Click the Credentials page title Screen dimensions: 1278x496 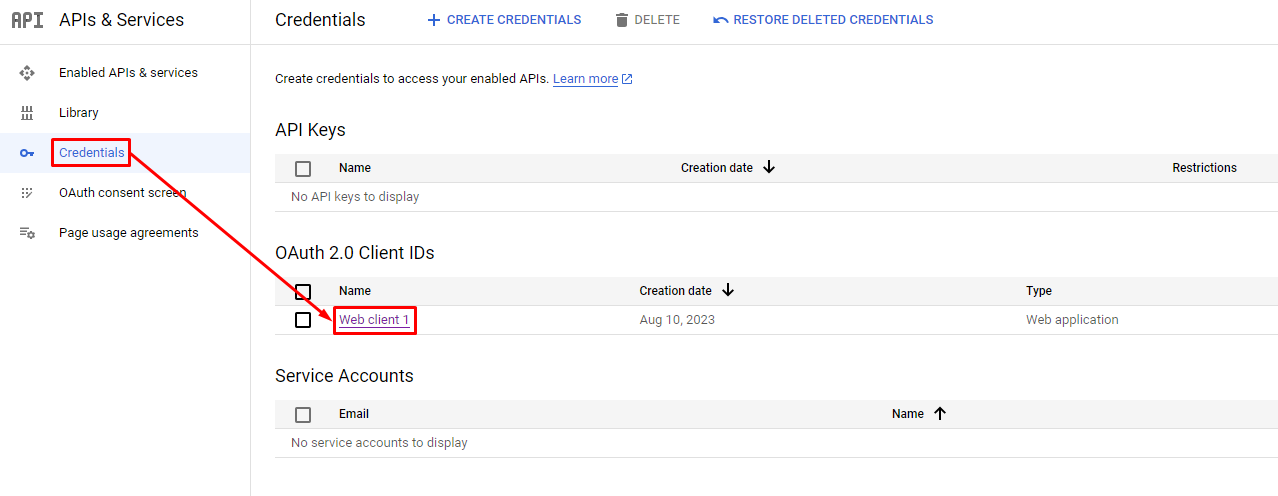click(x=320, y=20)
